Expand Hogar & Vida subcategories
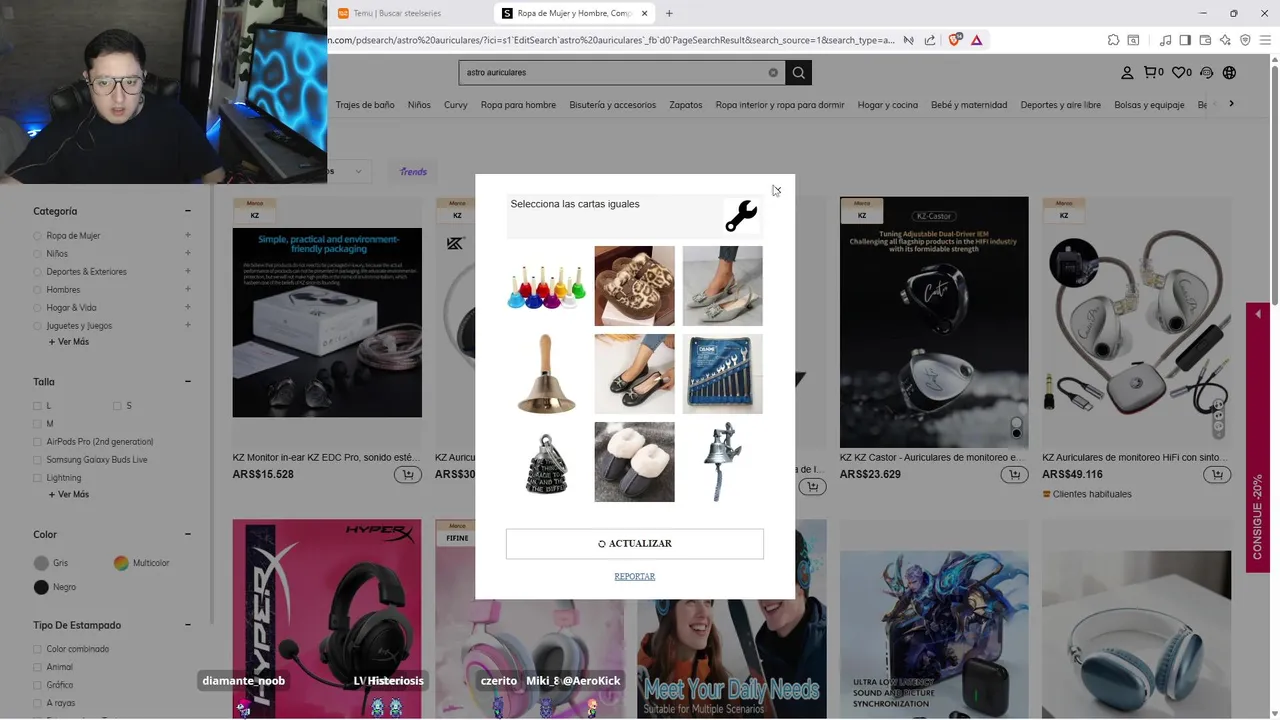 [x=187, y=307]
